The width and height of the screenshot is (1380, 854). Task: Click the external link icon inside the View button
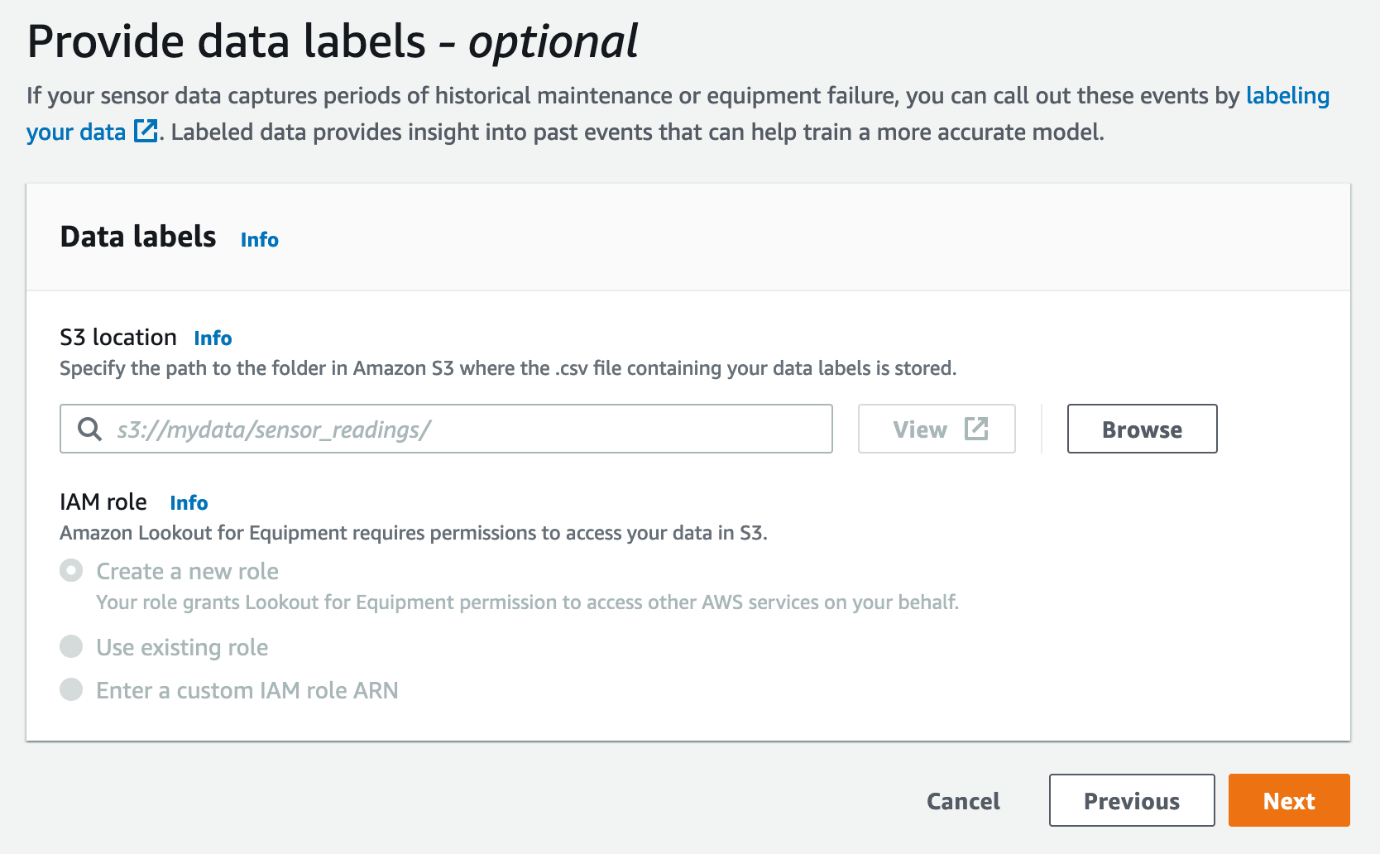tap(976, 429)
